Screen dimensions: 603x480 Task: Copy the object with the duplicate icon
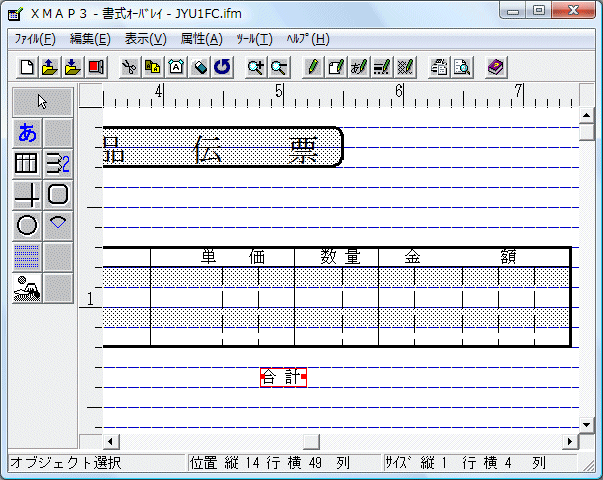tap(153, 67)
